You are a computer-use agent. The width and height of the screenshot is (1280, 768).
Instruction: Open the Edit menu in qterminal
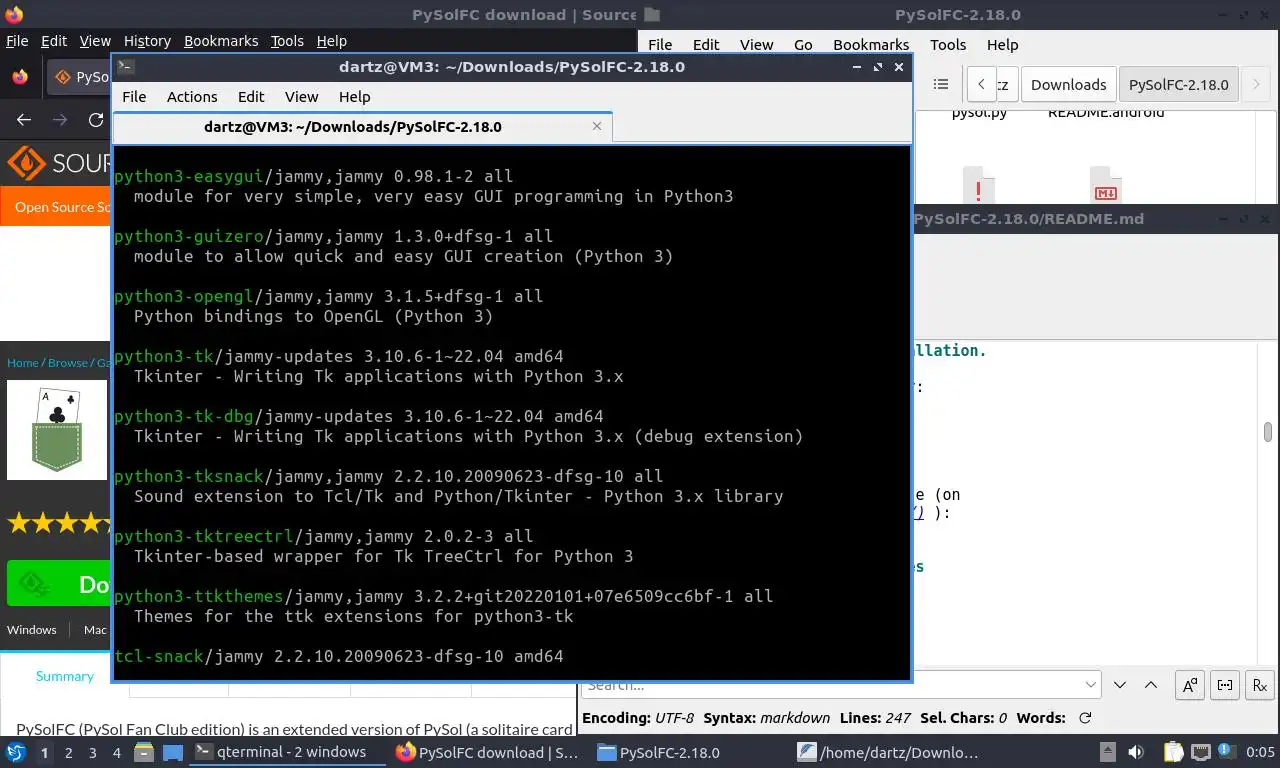[x=251, y=97]
